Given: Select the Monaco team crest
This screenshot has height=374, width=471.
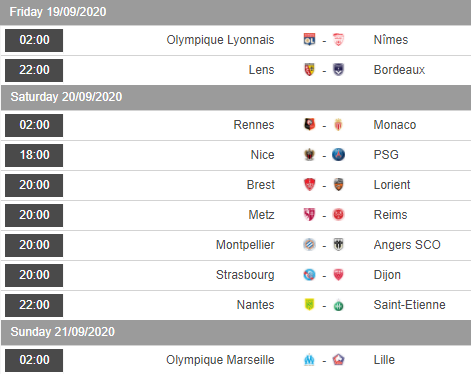Looking at the screenshot, I should click(338, 125).
